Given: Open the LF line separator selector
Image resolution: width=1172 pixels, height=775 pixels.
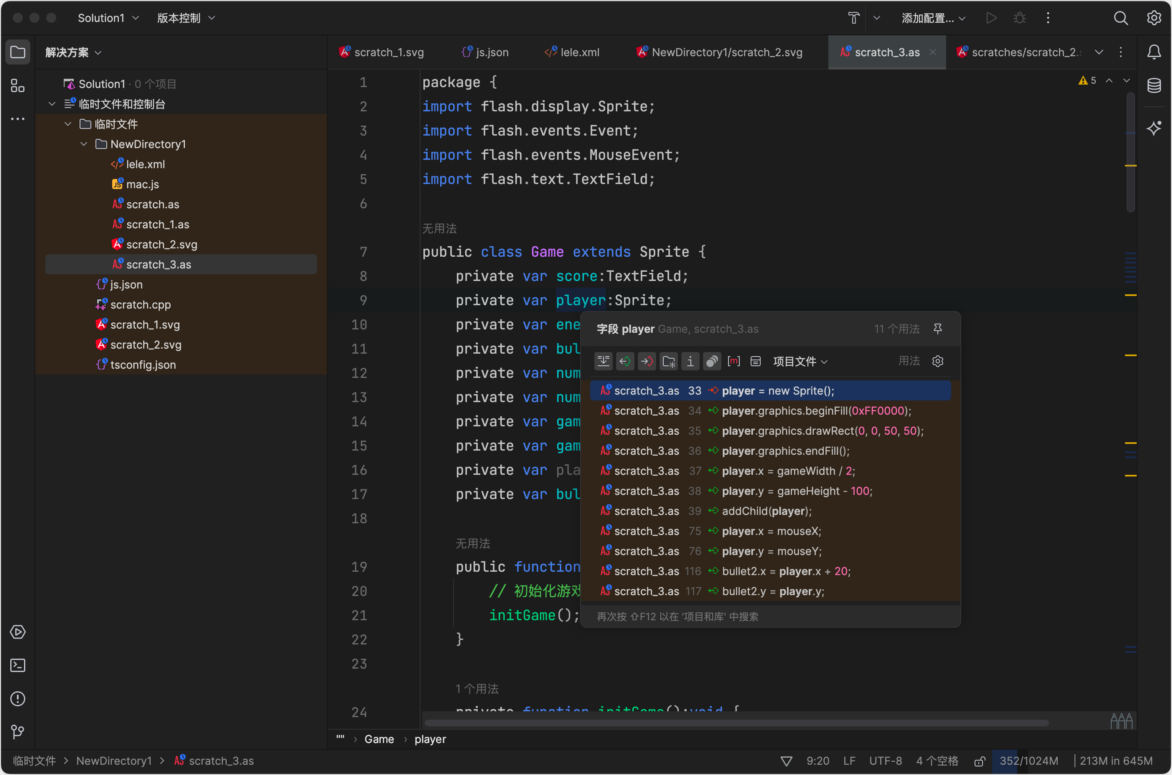Looking at the screenshot, I should [849, 762].
